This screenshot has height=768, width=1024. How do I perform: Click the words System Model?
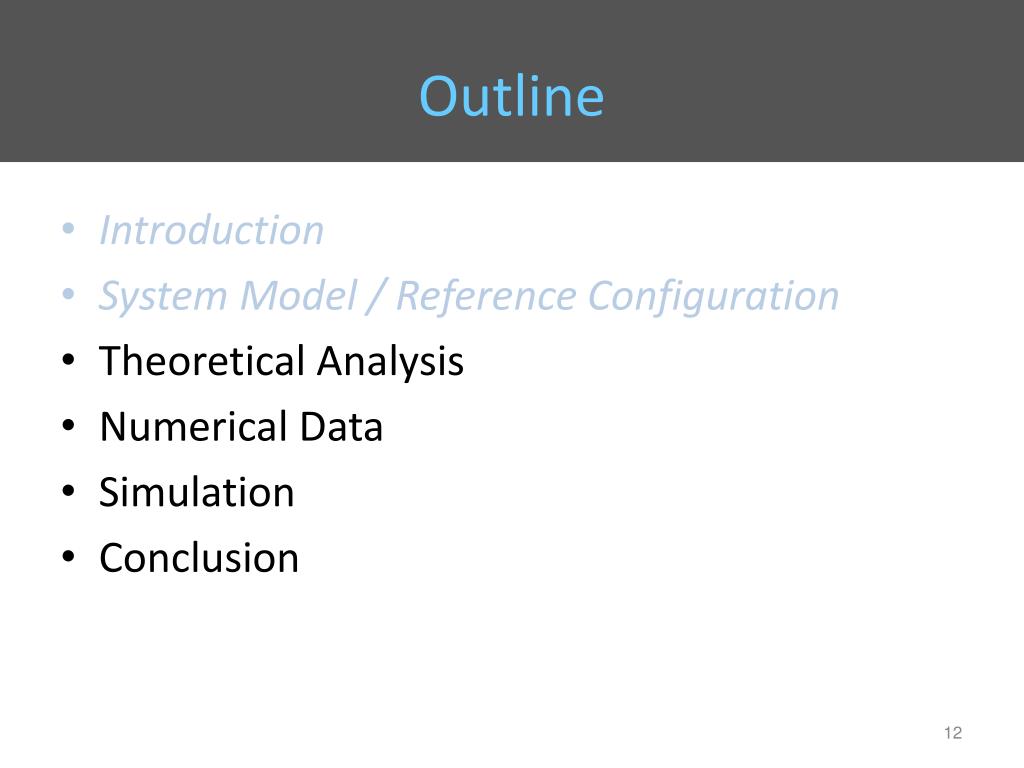point(228,296)
